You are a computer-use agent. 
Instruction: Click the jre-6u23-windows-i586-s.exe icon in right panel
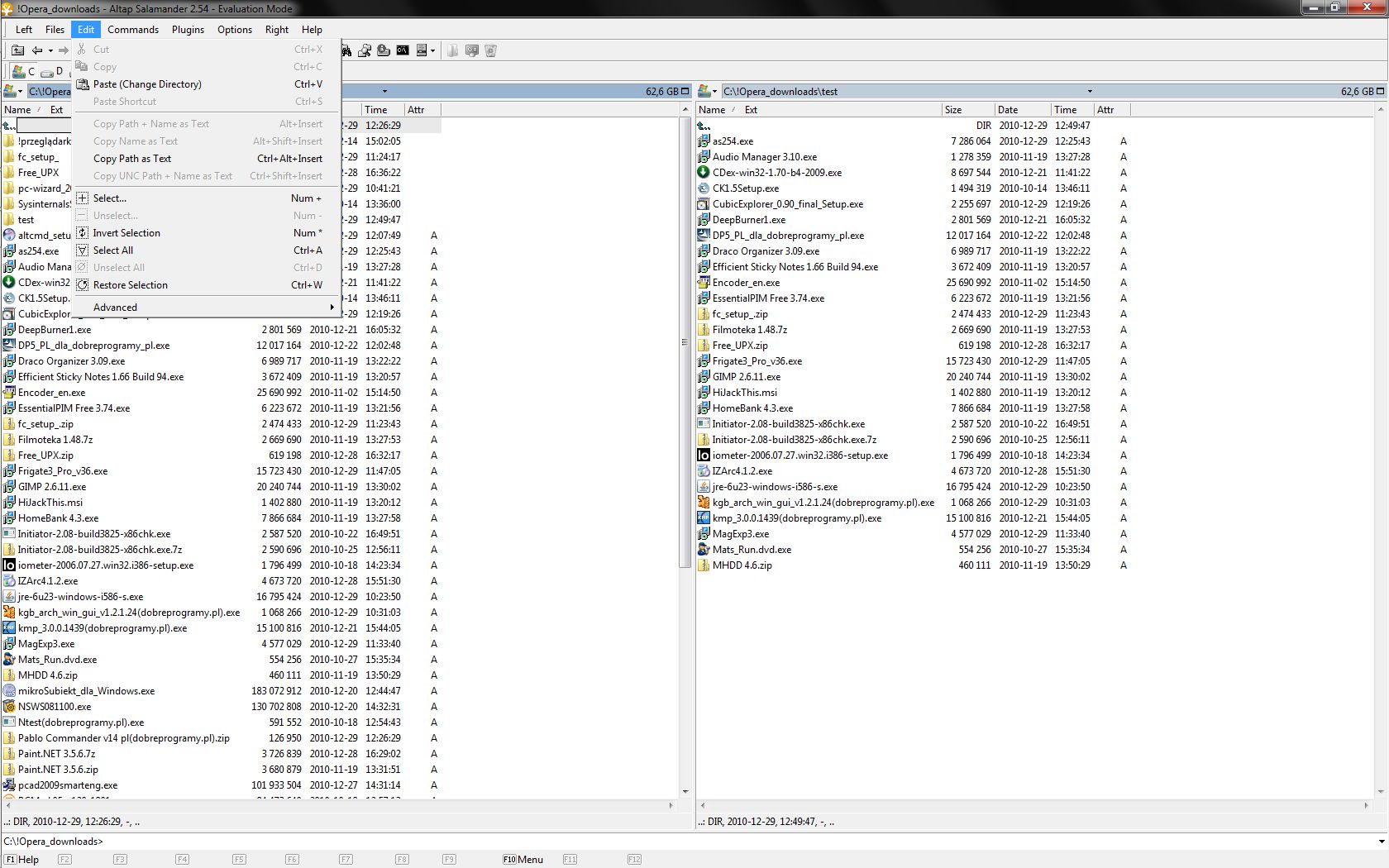click(704, 487)
